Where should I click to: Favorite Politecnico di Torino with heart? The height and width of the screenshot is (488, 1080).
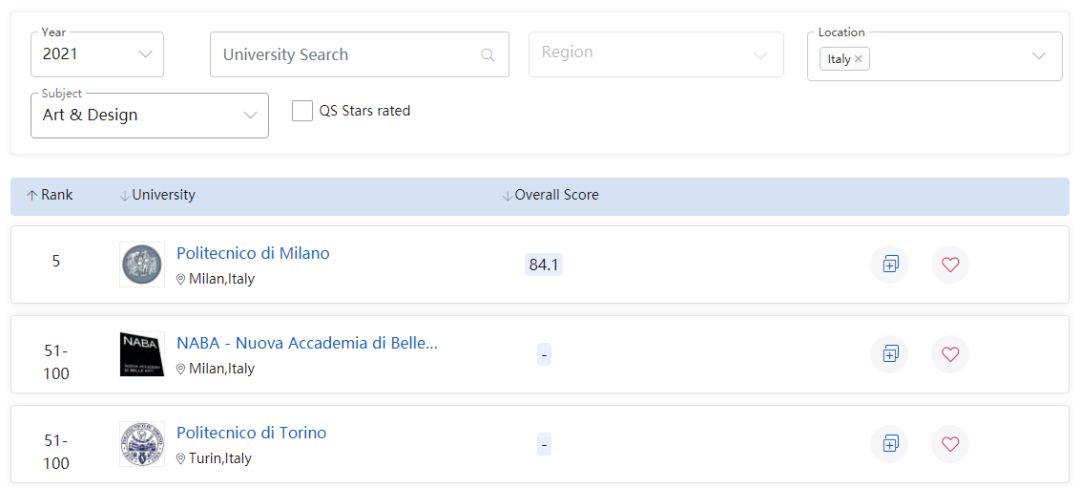[x=950, y=443]
